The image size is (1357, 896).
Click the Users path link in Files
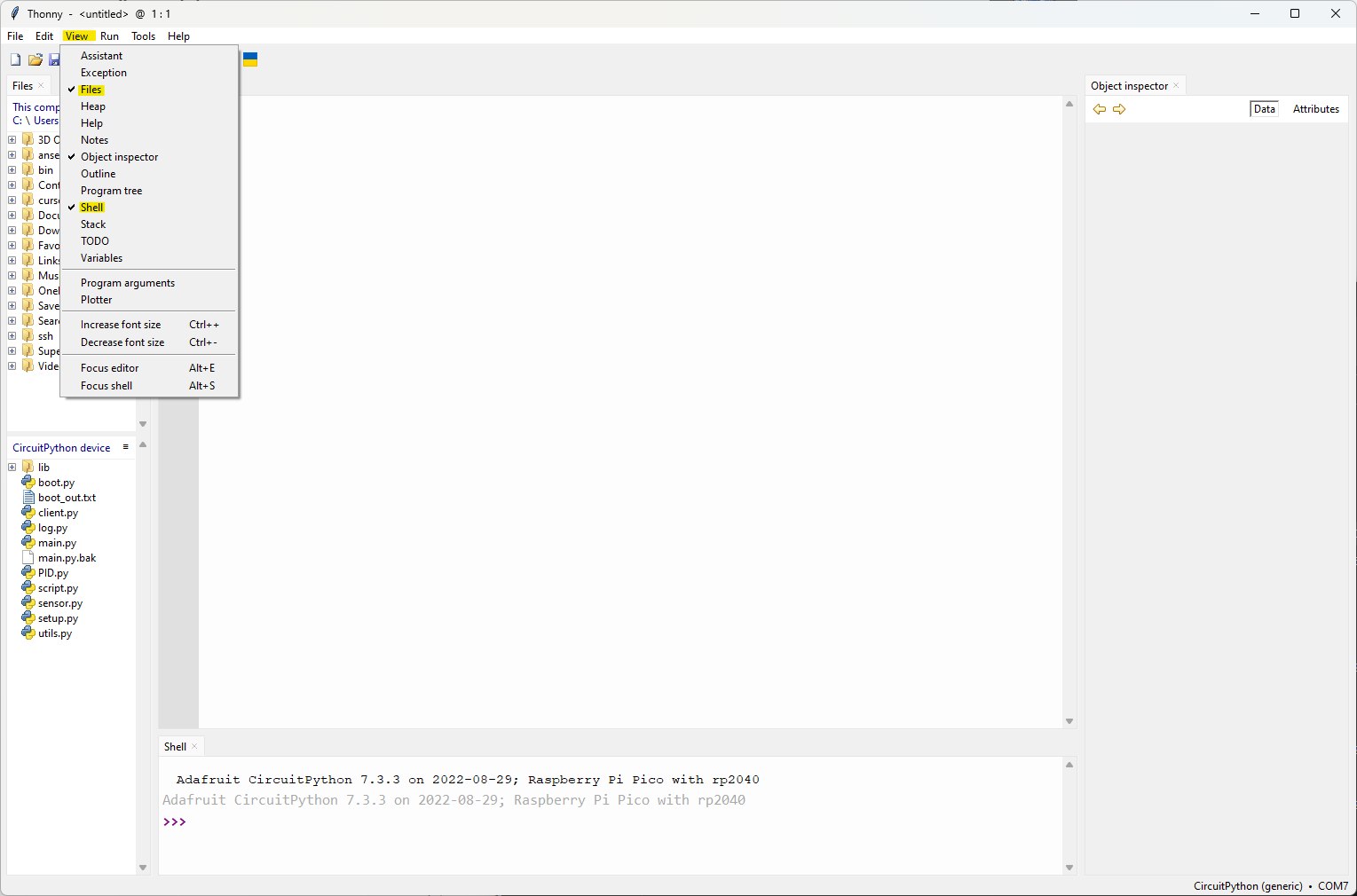(x=46, y=121)
